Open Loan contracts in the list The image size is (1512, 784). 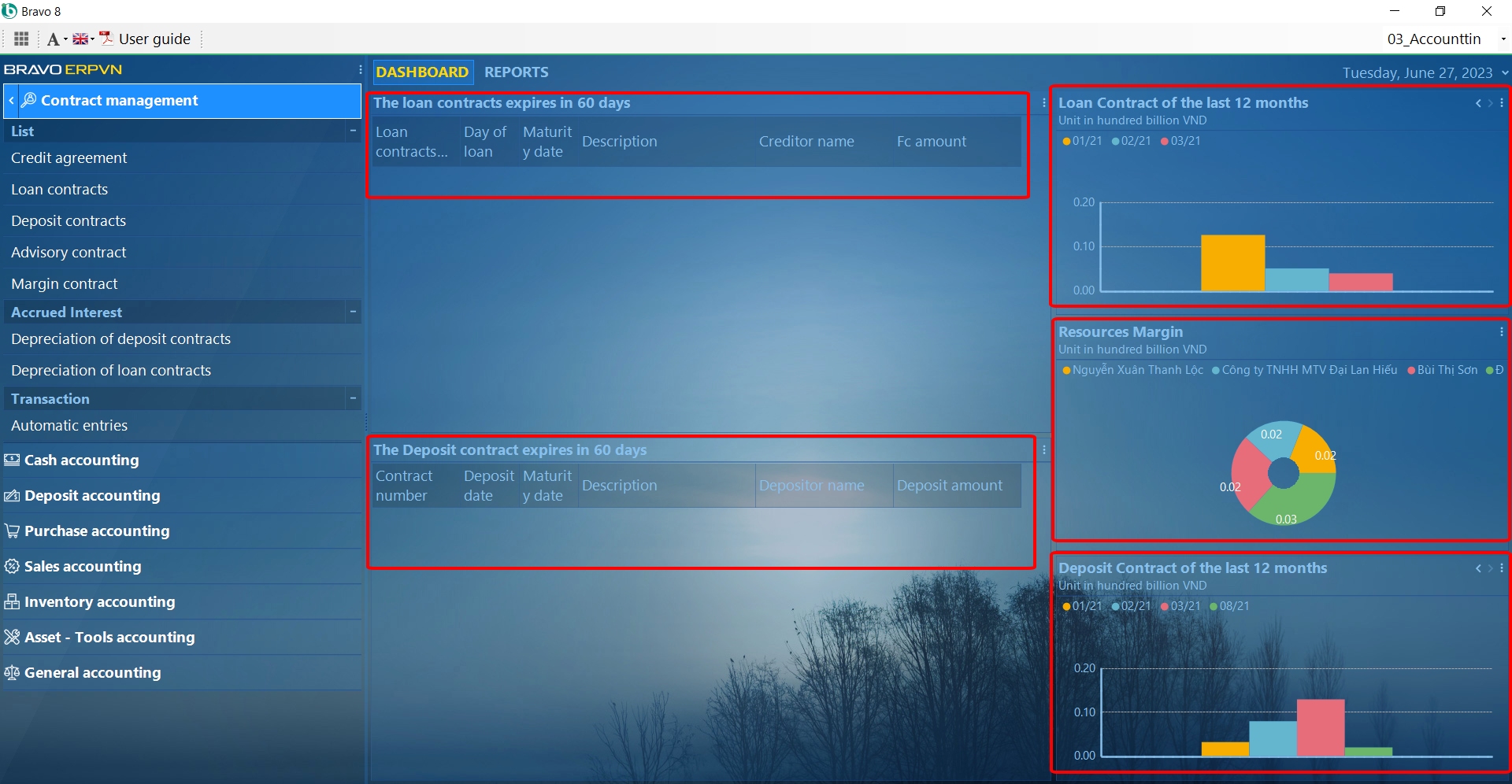tap(60, 190)
